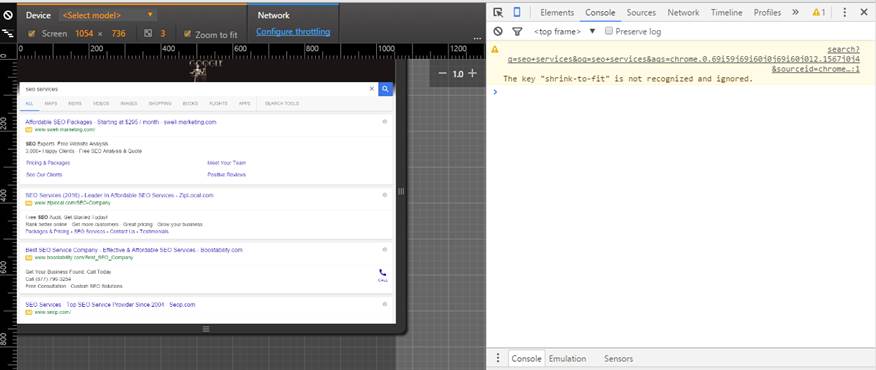The image size is (876, 370).
Task: Grab the viewport bottom-edge resize handle
Action: click(x=206, y=329)
